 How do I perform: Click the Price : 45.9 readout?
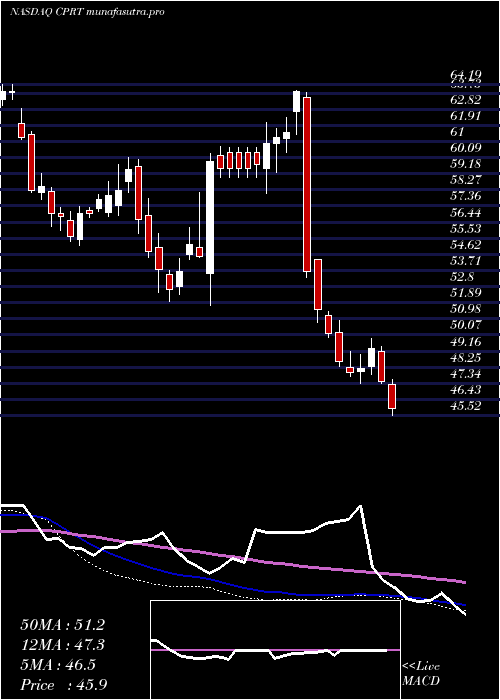[x=64, y=684]
